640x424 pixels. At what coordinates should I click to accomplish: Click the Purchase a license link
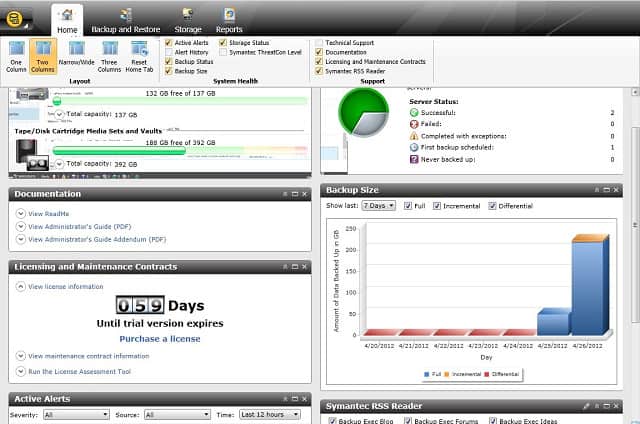pyautogui.click(x=160, y=339)
